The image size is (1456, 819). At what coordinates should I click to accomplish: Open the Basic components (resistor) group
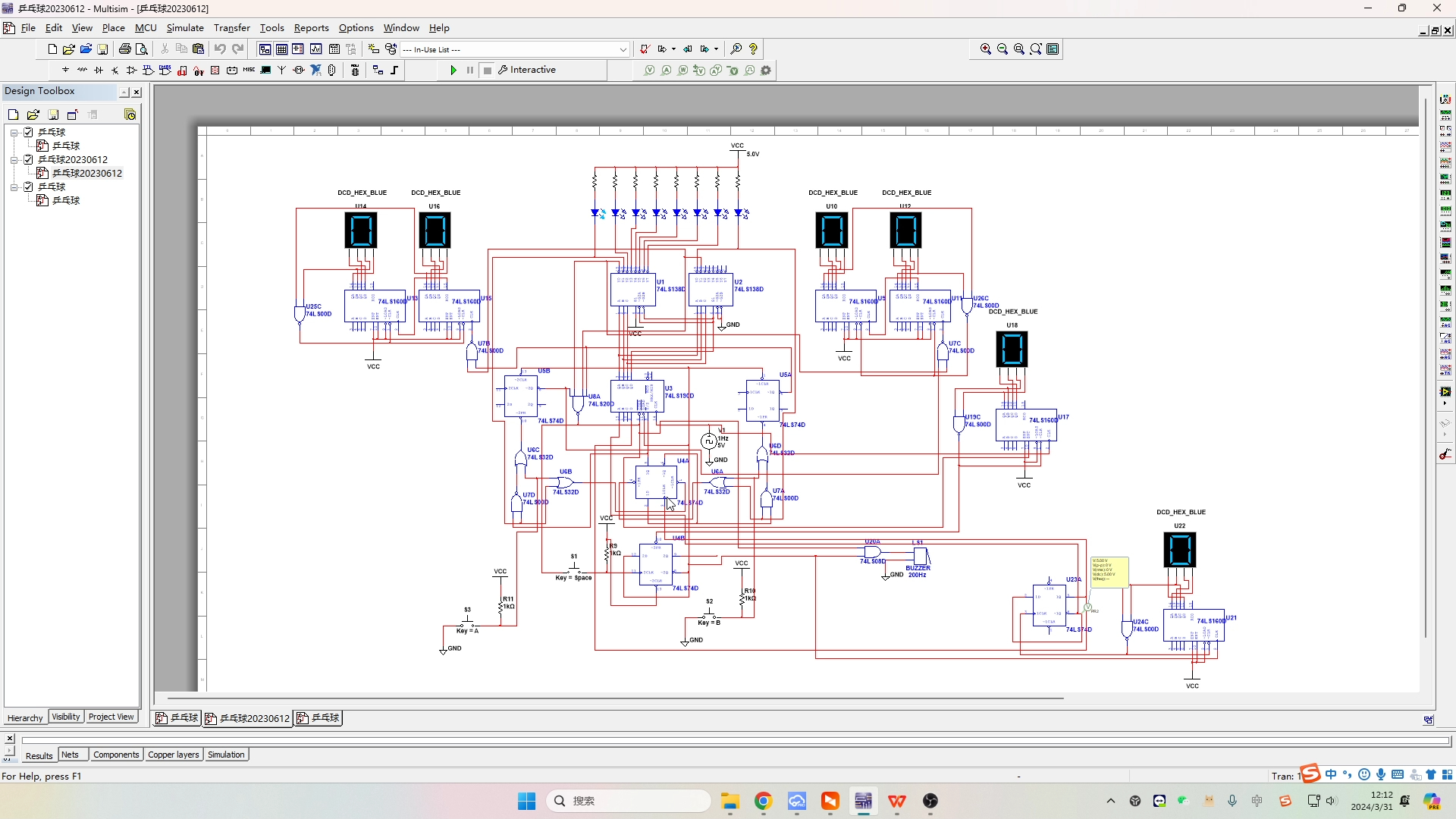point(82,70)
